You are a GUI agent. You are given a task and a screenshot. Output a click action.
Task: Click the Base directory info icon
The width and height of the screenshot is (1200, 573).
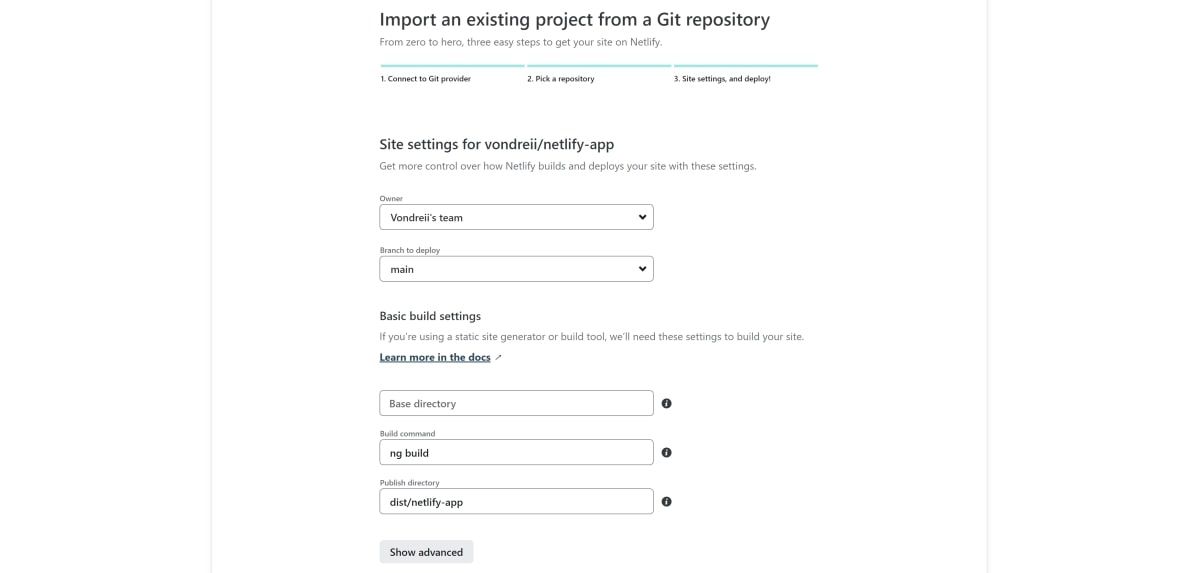coord(667,404)
